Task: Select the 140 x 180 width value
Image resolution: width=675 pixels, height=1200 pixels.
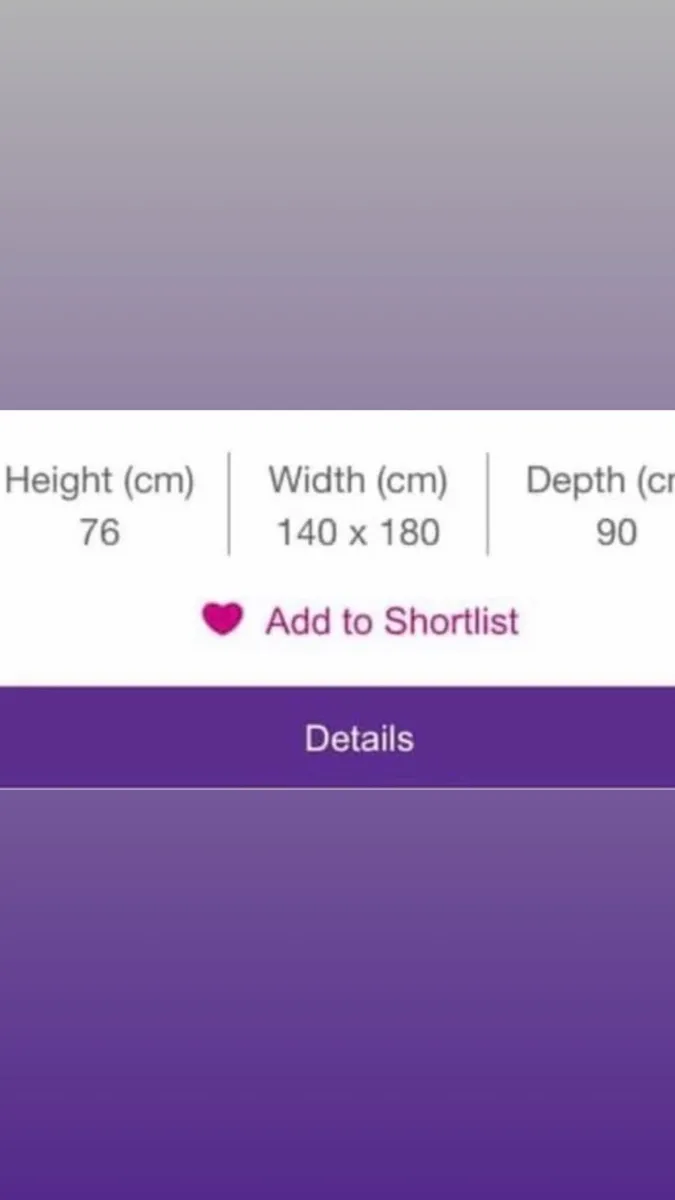Action: (x=358, y=532)
